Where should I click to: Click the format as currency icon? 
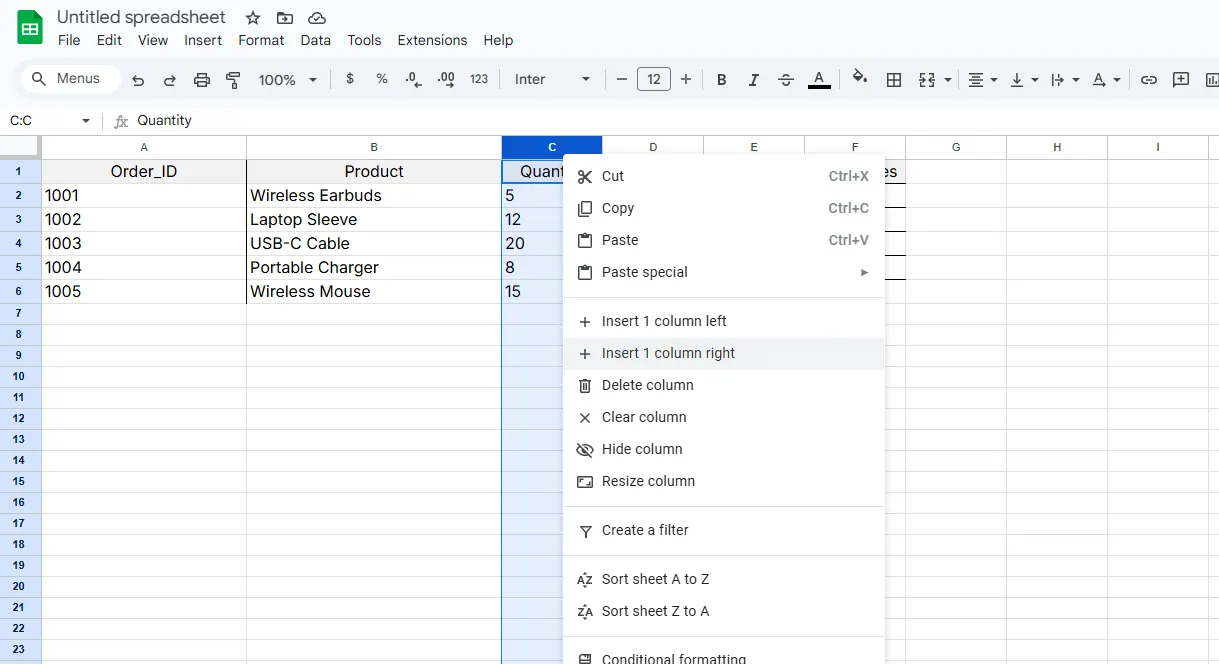[349, 79]
